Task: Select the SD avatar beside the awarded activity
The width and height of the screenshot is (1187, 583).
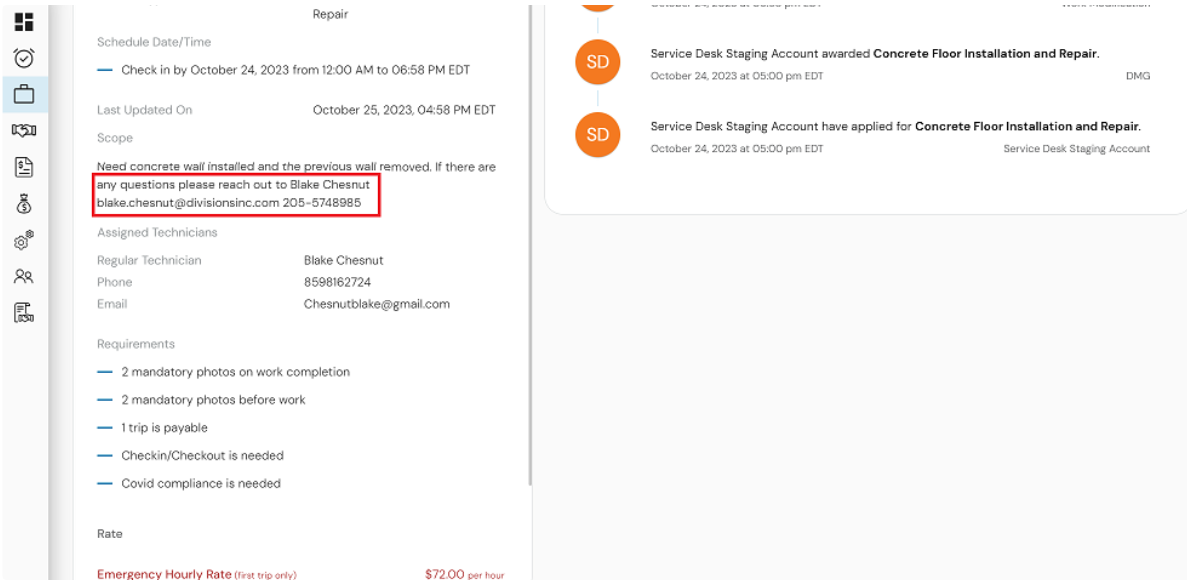Action: pyautogui.click(x=597, y=62)
